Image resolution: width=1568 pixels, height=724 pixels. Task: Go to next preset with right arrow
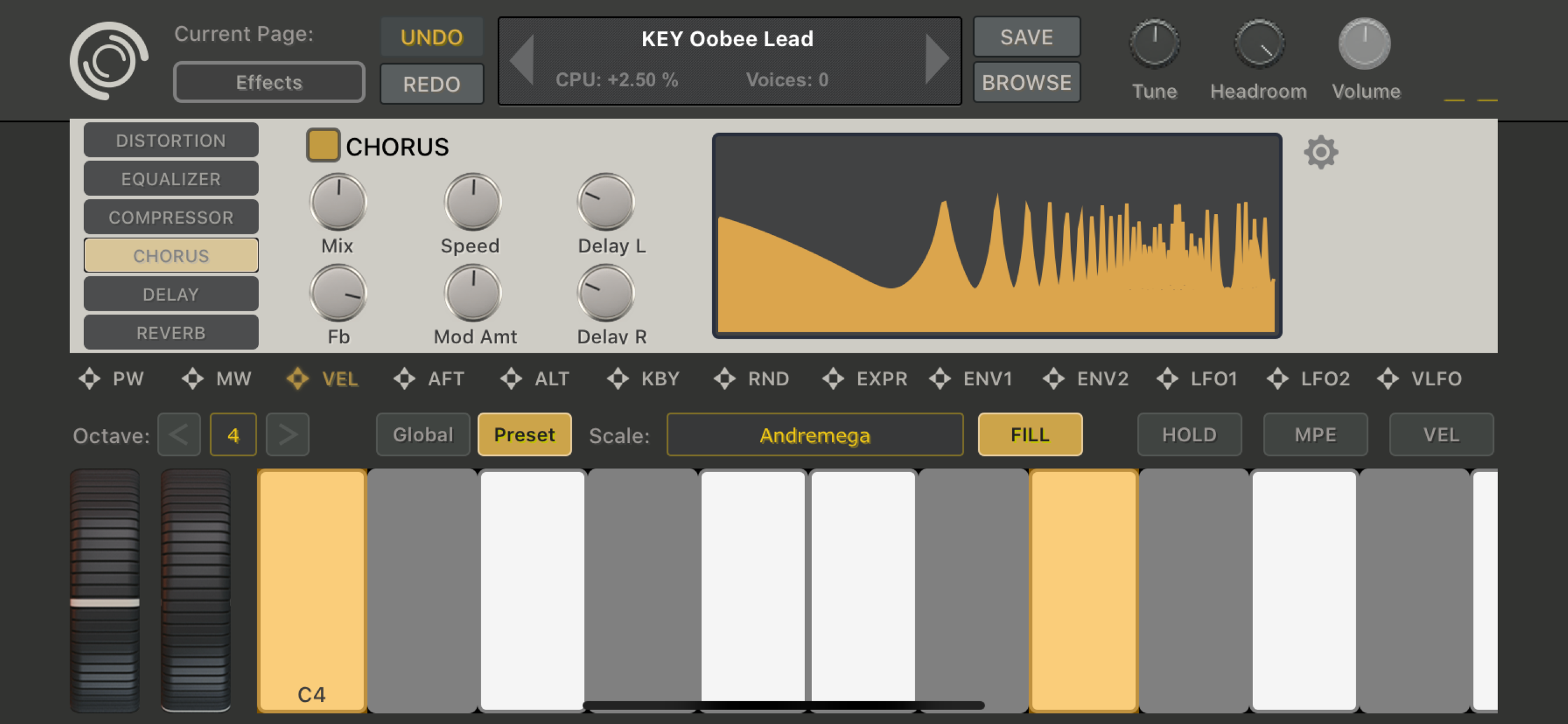coord(936,59)
